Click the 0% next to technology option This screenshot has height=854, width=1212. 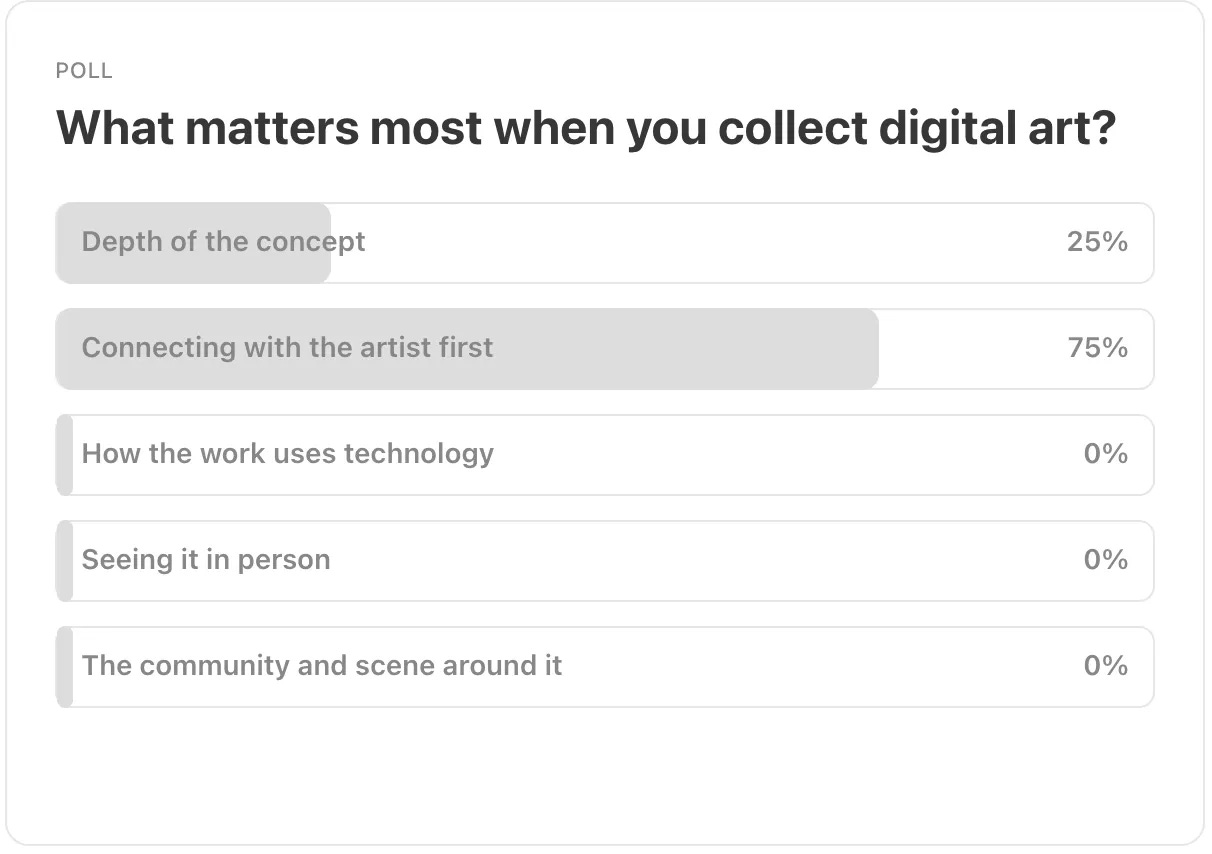coord(1106,454)
